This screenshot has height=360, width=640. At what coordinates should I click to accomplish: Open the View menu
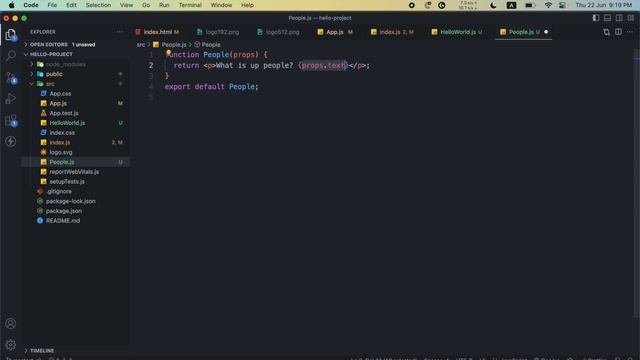click(126, 5)
